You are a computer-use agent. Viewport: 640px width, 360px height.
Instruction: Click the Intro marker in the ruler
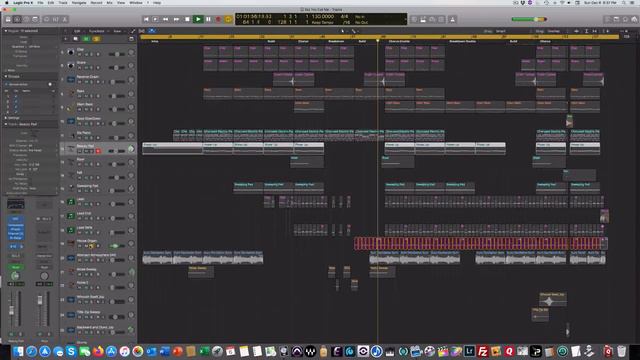click(x=155, y=41)
